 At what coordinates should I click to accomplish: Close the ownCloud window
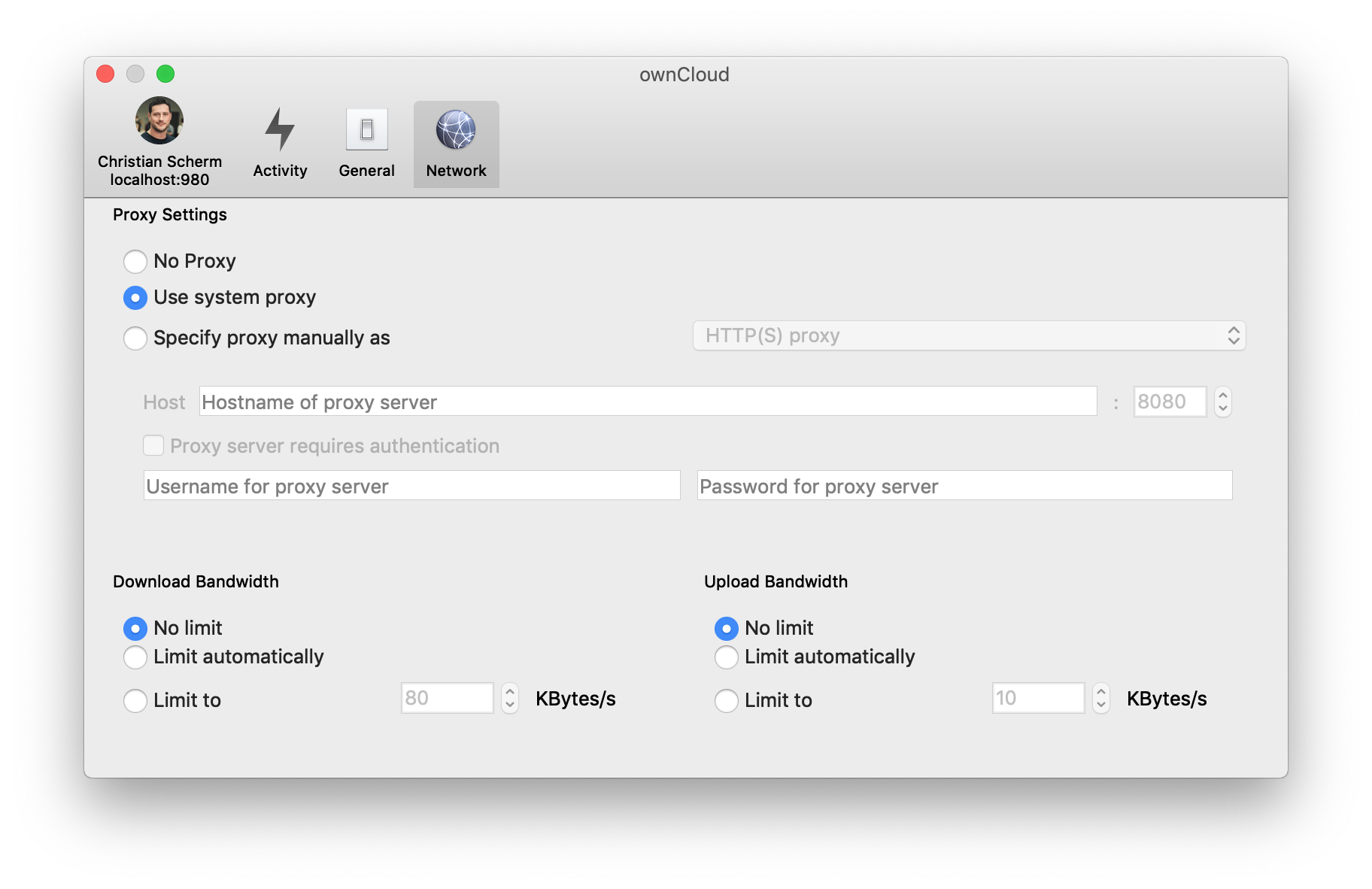[x=105, y=74]
